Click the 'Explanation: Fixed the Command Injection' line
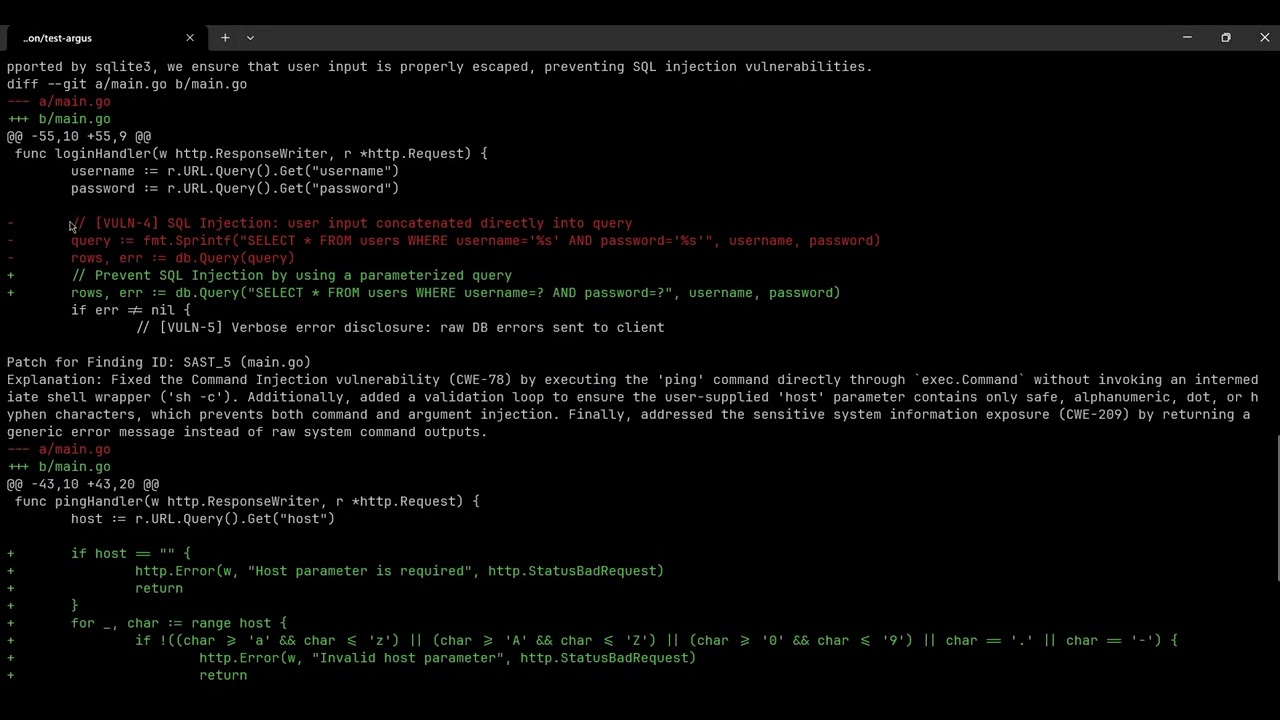 [x=633, y=380]
